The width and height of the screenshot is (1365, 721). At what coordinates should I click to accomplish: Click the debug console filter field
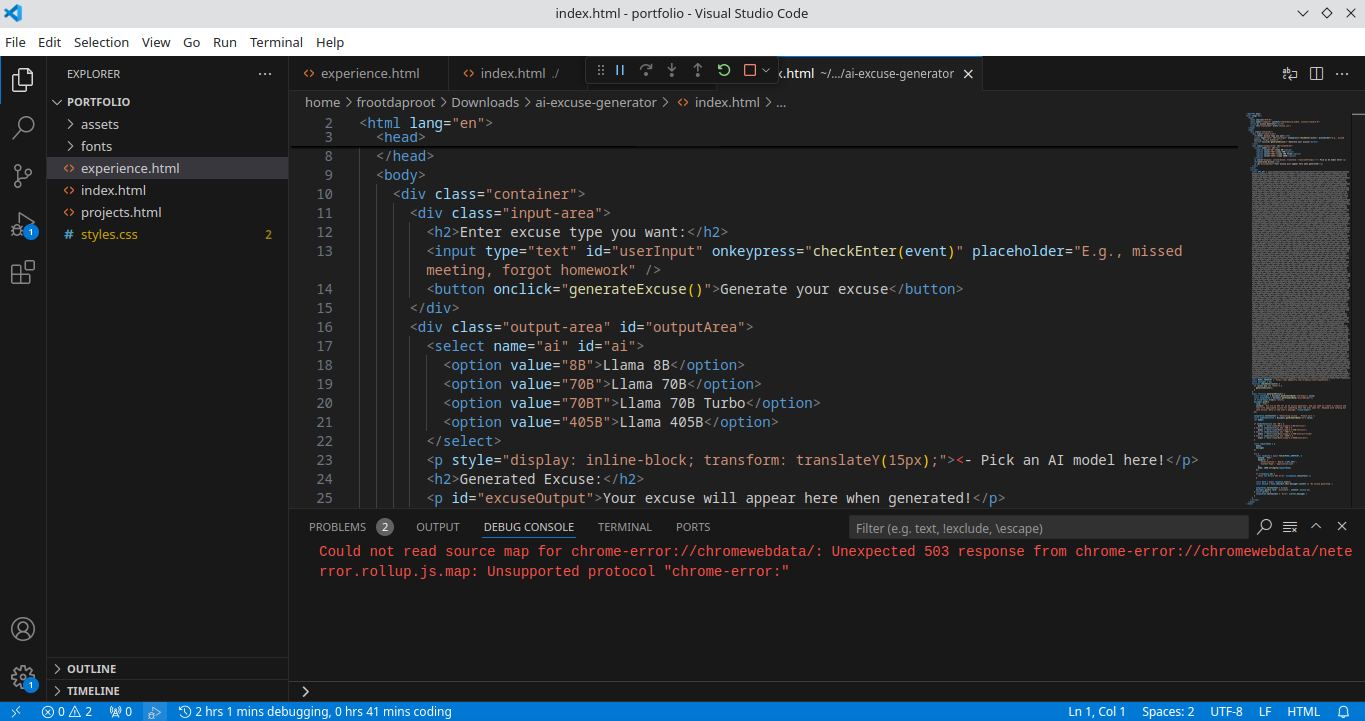point(1046,528)
